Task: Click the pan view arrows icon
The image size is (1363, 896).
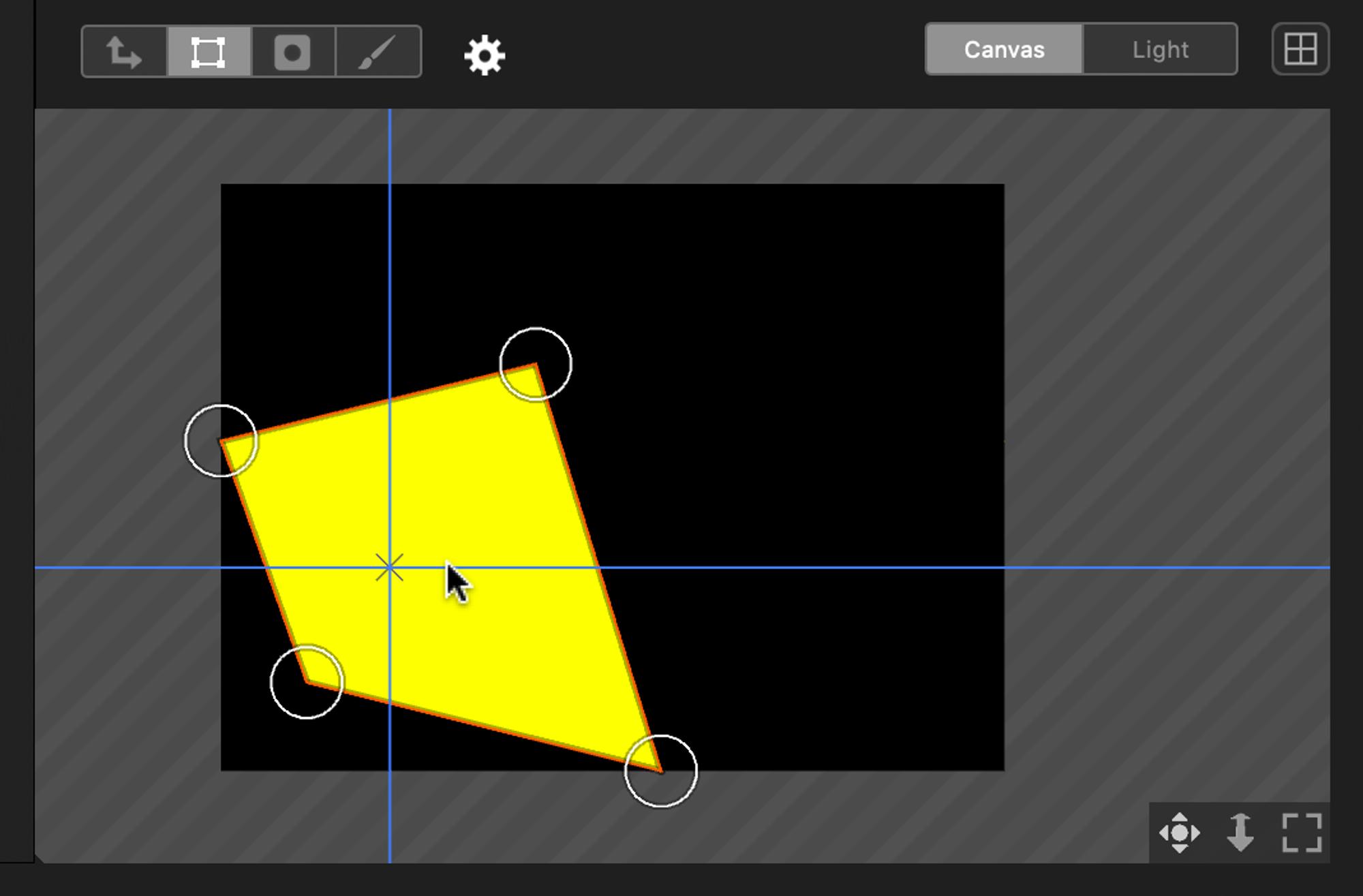Action: [x=1180, y=833]
